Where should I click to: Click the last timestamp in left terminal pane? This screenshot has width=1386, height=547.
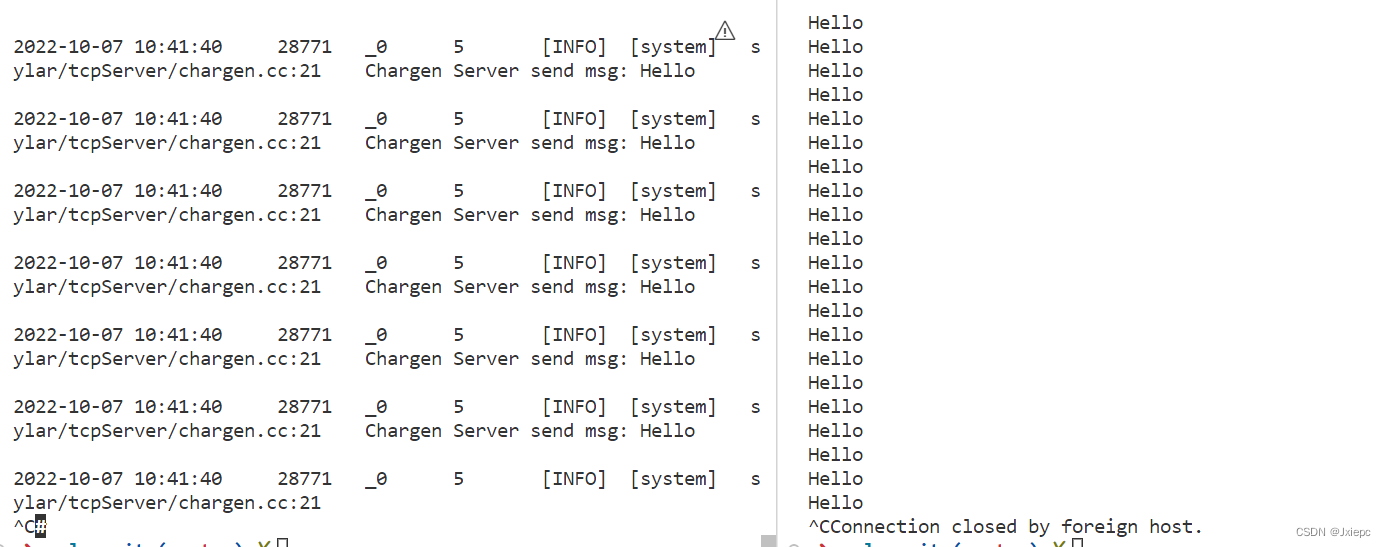click(117, 479)
